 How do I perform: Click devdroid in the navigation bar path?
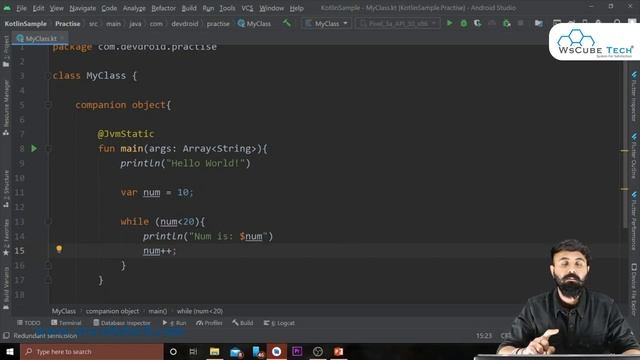click(184, 24)
